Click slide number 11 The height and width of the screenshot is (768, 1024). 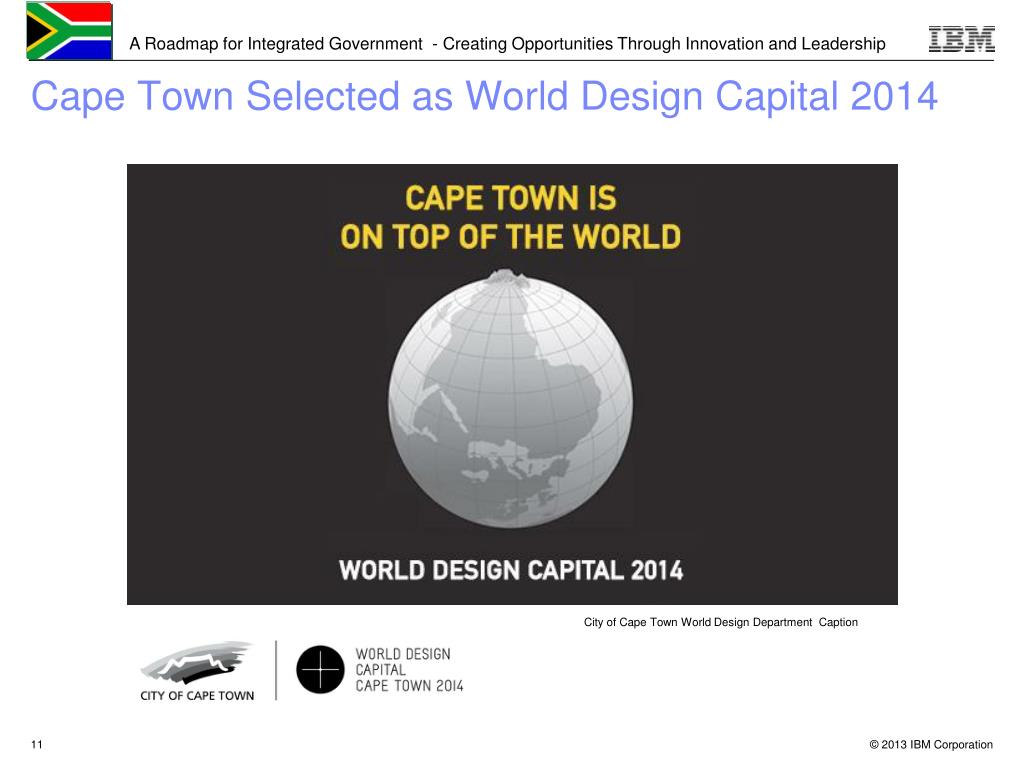click(x=37, y=744)
